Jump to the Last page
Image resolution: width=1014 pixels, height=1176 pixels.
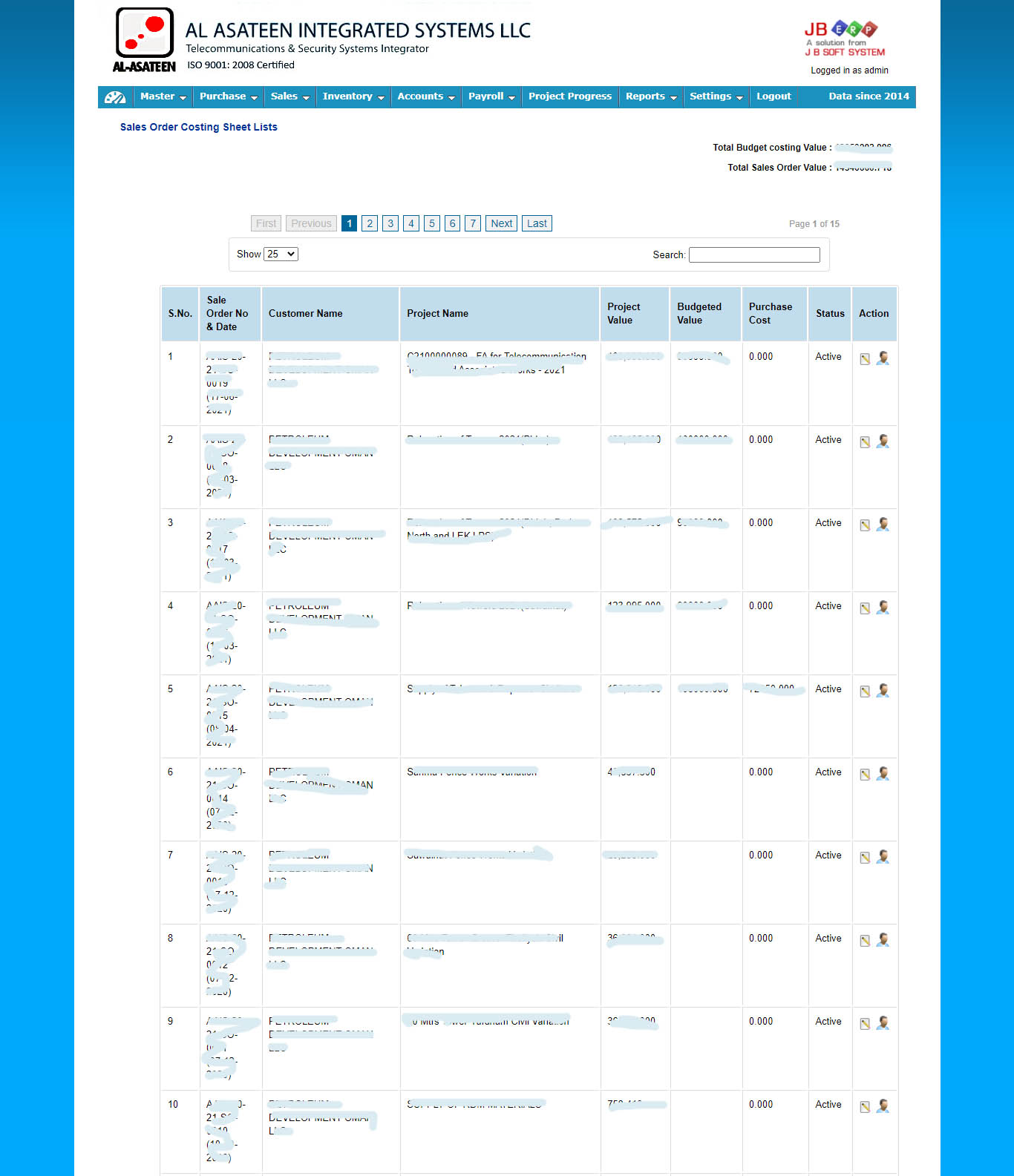click(x=537, y=223)
